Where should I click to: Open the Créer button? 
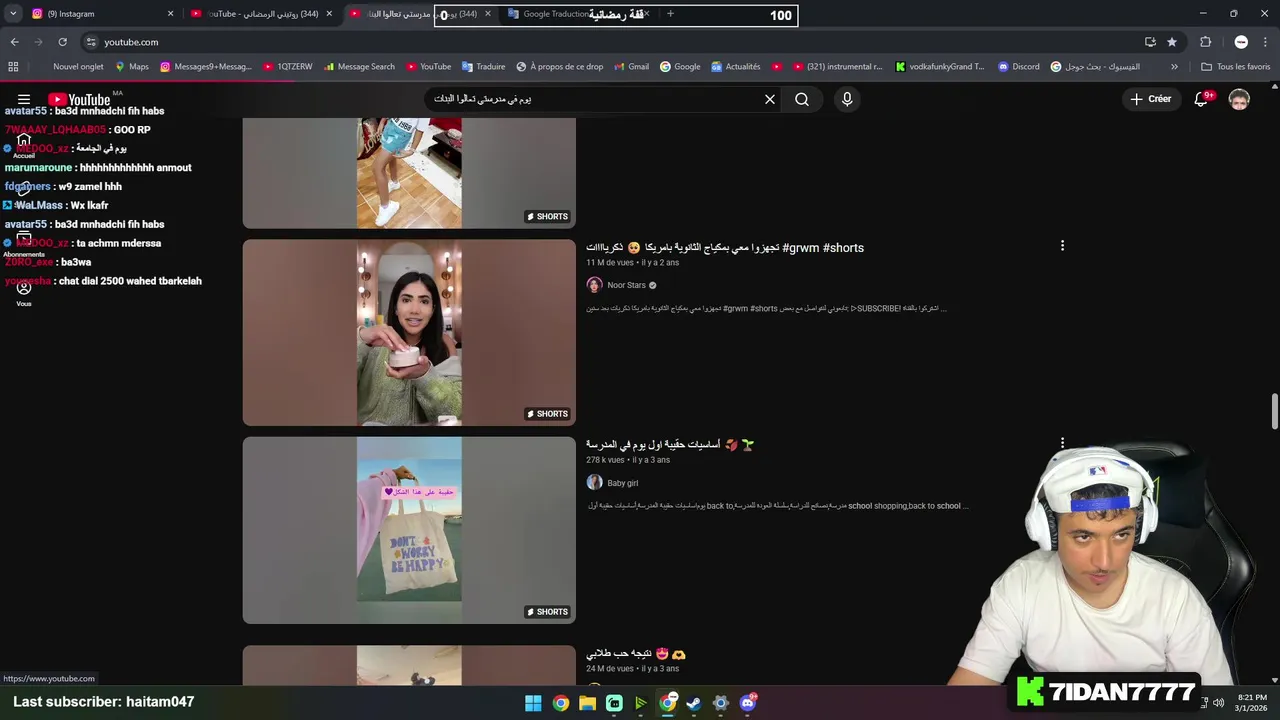tap(1150, 99)
